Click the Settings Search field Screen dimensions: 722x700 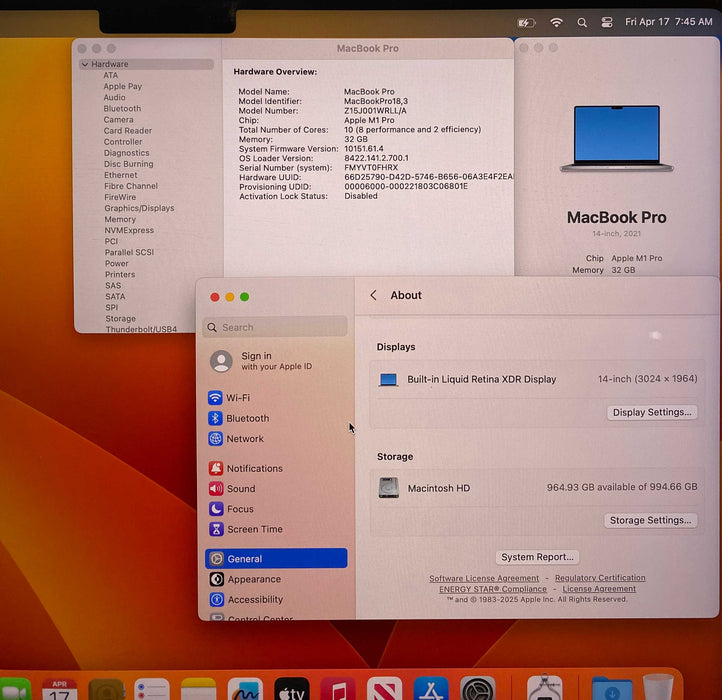coord(275,327)
